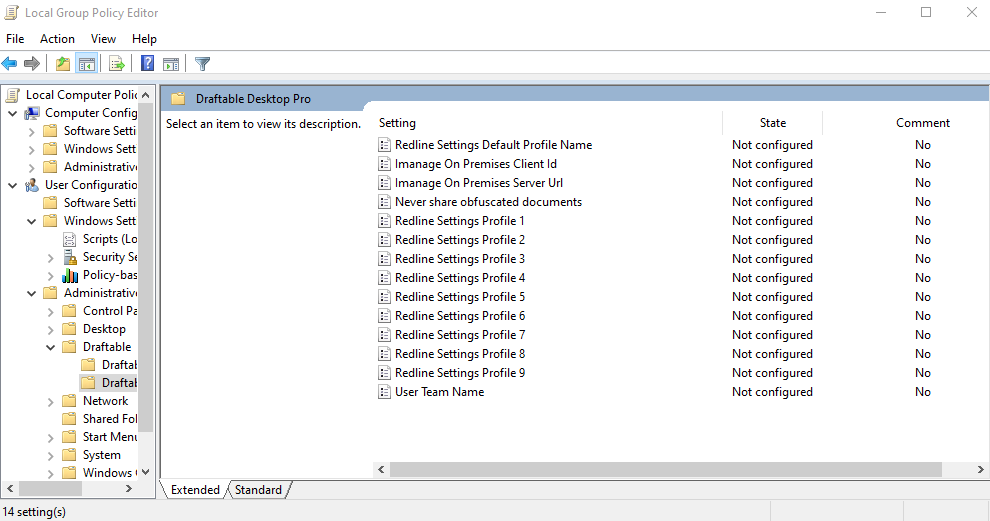The image size is (990, 521).
Task: Expand the Control Panel node
Action: click(51, 311)
